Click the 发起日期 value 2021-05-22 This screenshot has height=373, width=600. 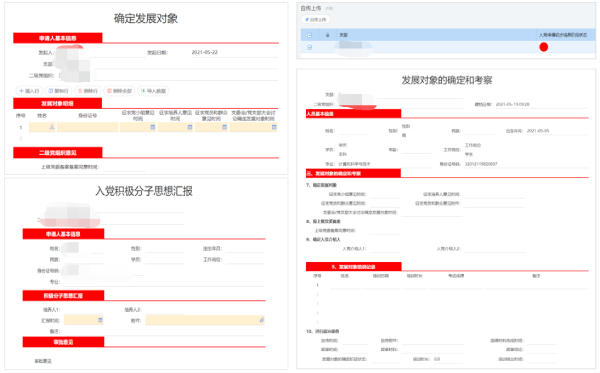[x=204, y=52]
